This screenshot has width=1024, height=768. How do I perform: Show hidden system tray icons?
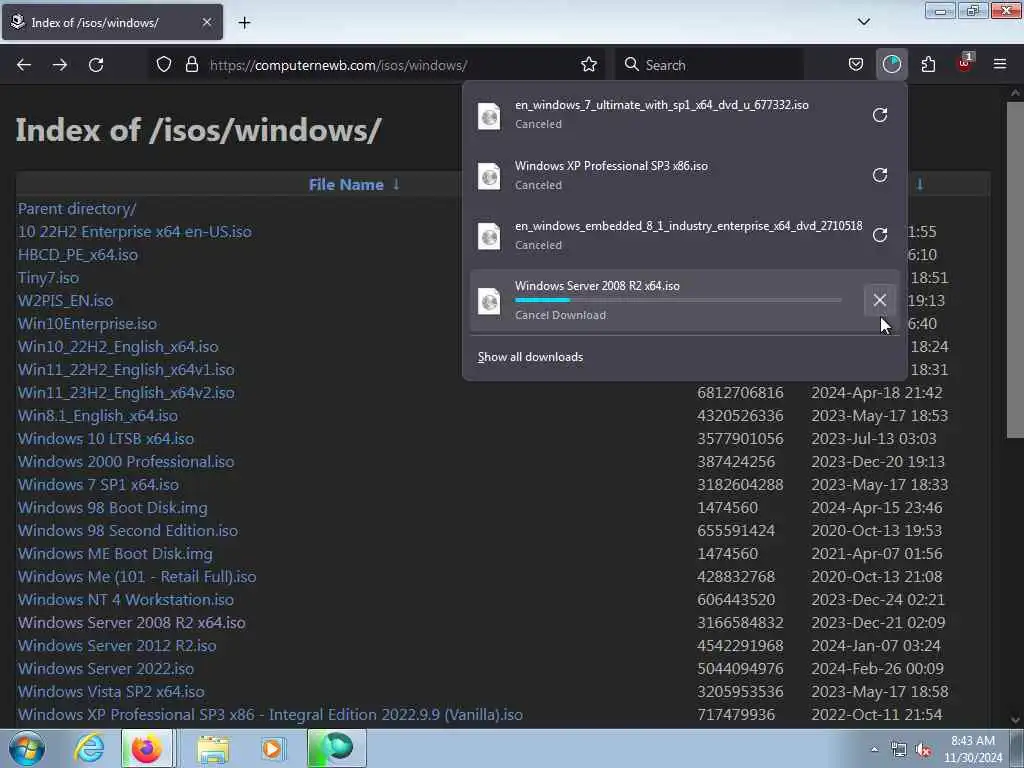click(874, 749)
